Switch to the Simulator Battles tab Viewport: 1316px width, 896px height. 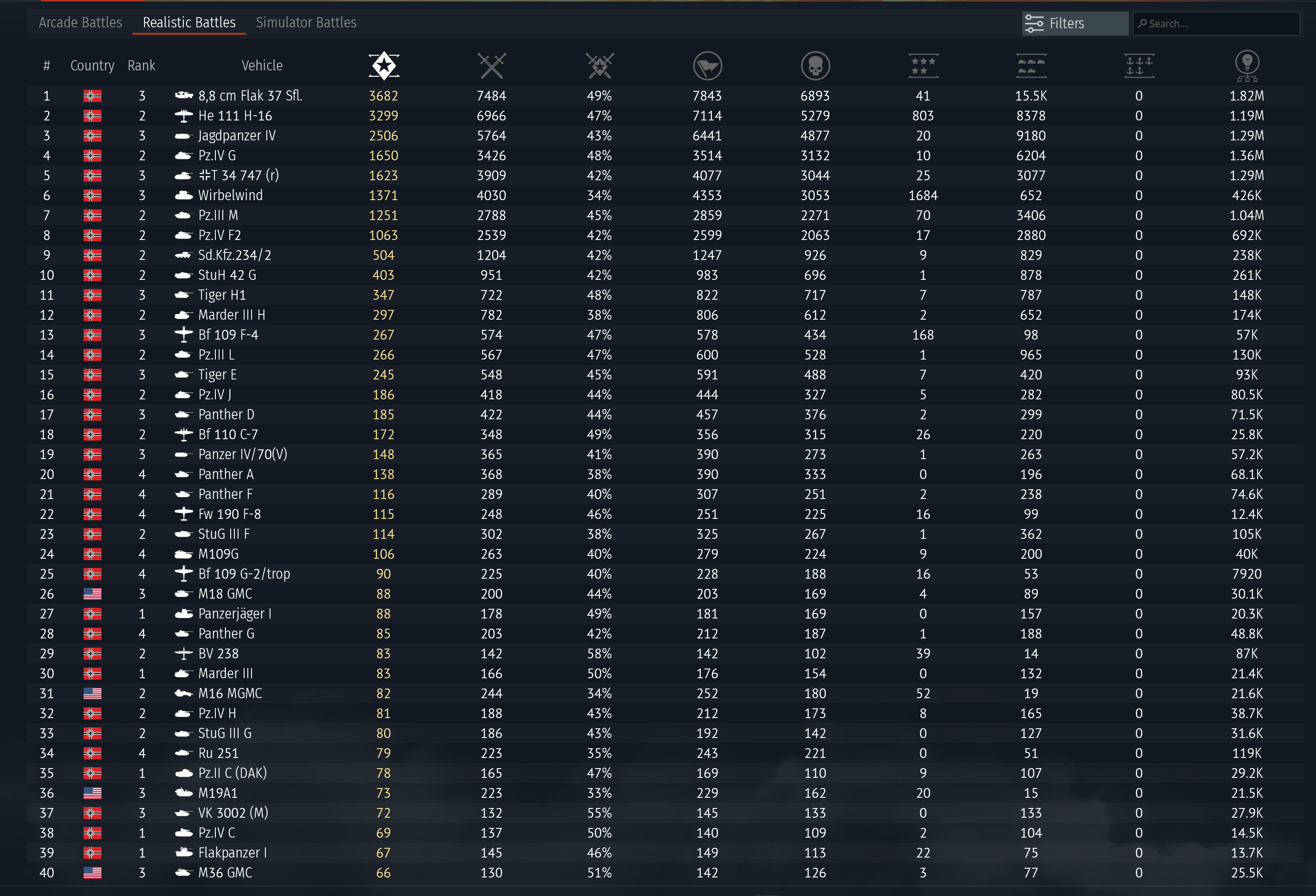tap(306, 23)
